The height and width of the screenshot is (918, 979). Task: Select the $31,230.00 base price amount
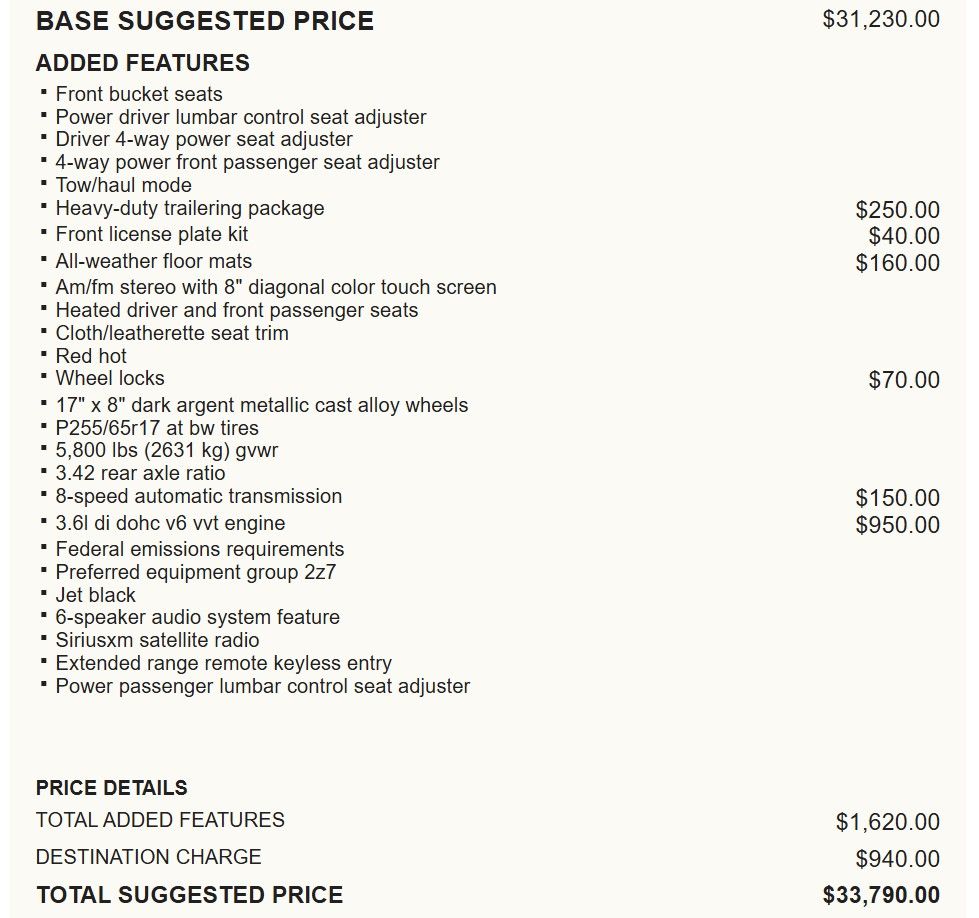click(880, 19)
